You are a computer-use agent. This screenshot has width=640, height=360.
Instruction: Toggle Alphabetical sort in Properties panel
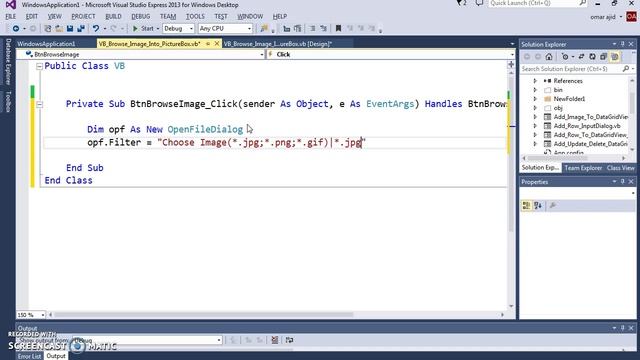[x=538, y=206]
